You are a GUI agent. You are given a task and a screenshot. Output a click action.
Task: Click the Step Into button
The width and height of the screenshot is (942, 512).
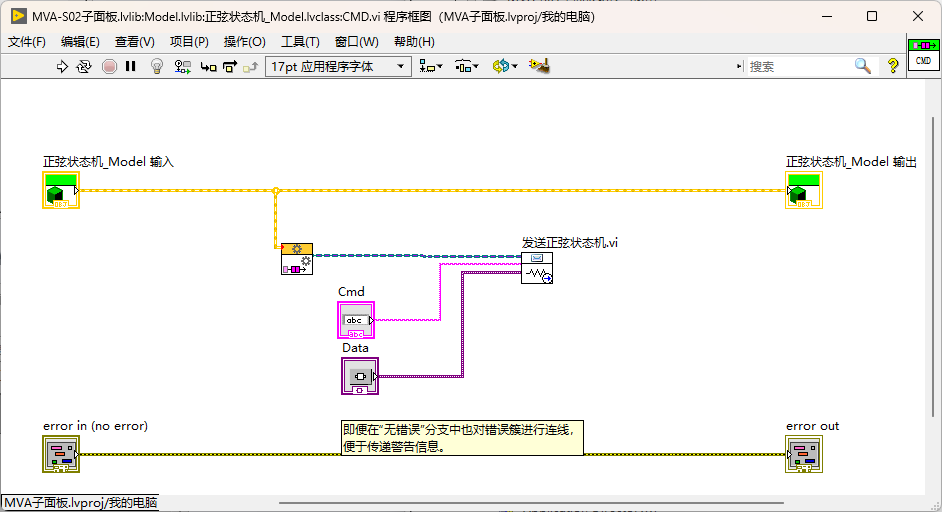click(208, 67)
